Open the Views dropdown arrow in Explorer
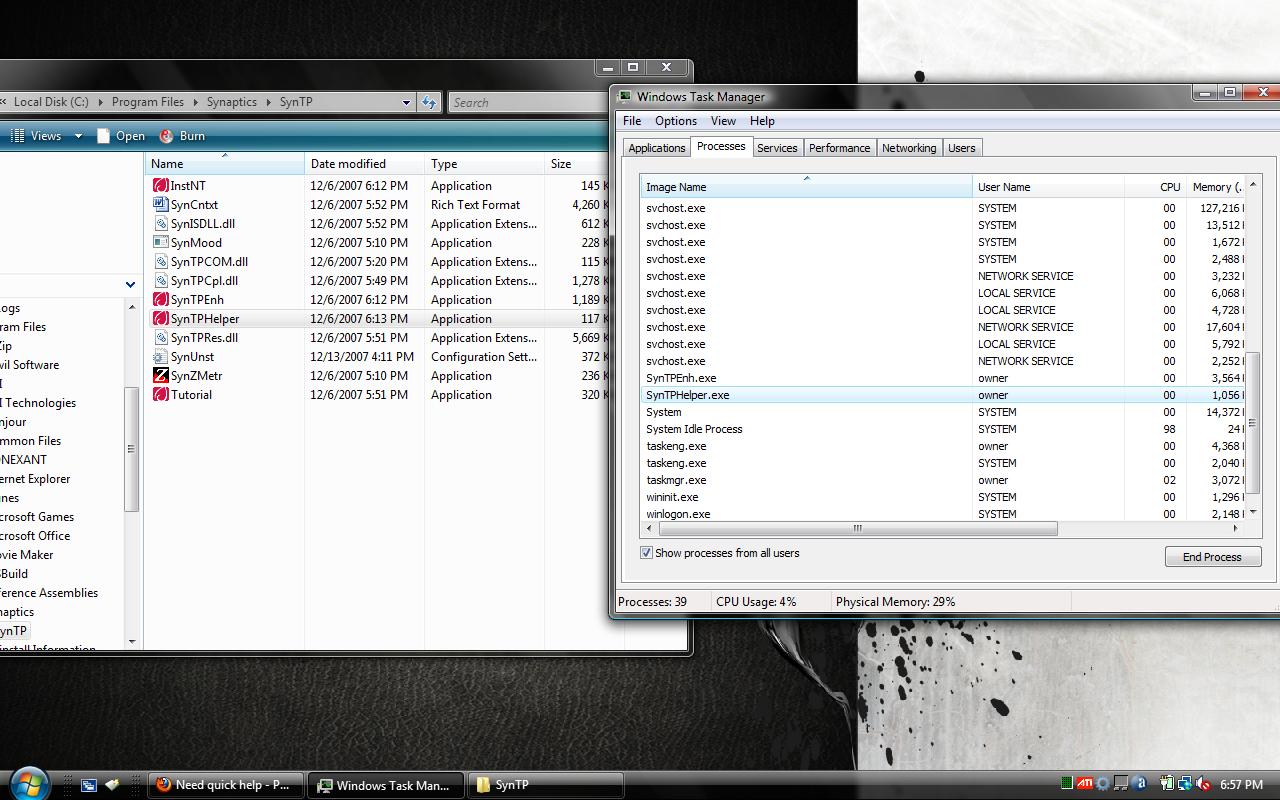This screenshot has width=1280, height=800. coord(78,136)
